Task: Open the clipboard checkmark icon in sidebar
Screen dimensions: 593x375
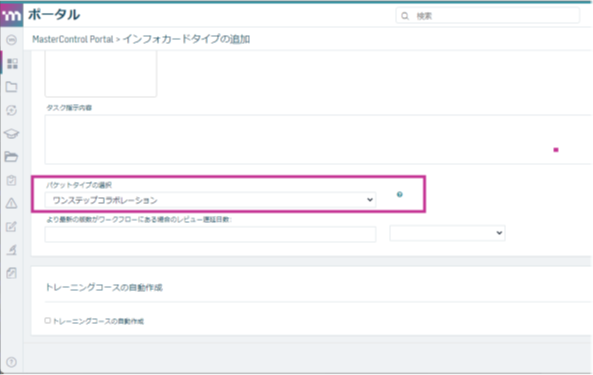Action: [x=11, y=180]
